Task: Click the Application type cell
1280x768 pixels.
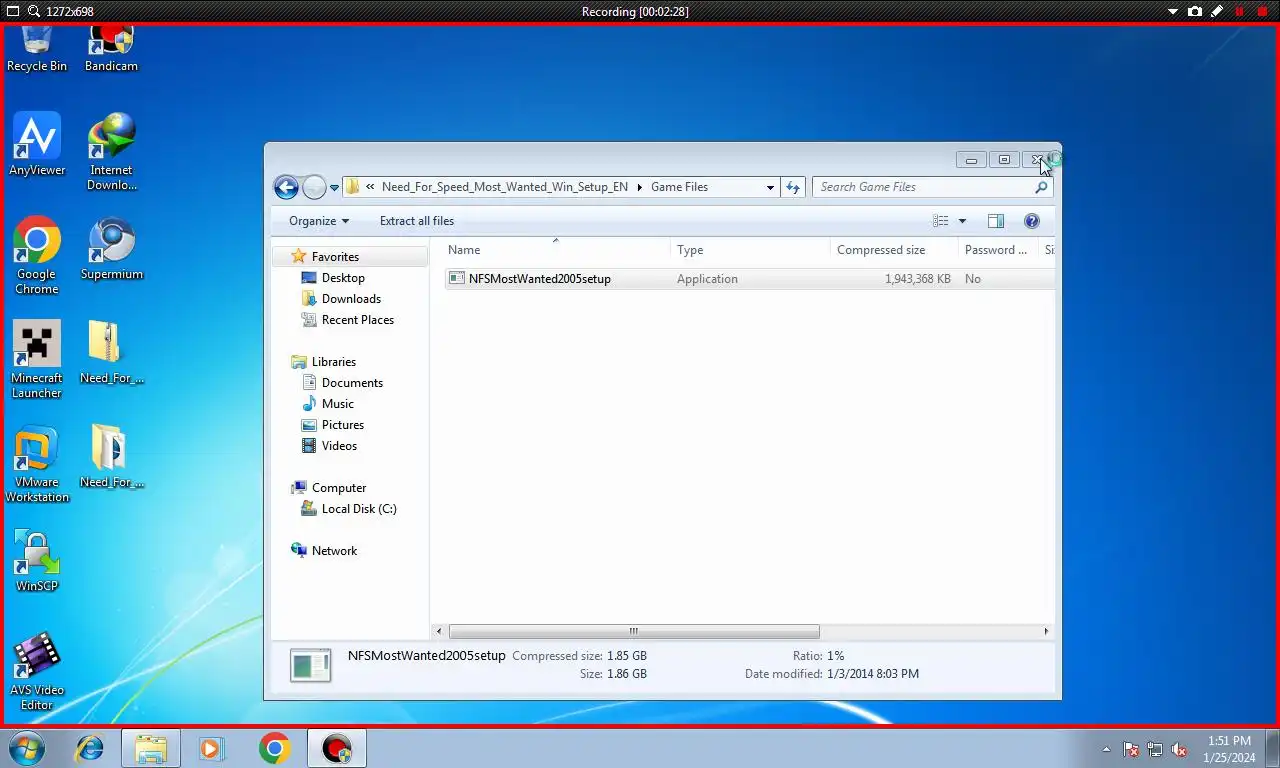Action: 707,279
